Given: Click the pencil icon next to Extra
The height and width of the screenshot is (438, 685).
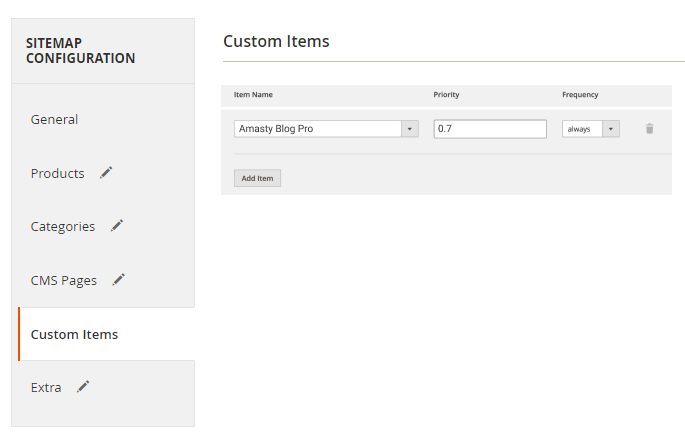Looking at the screenshot, I should pyautogui.click(x=83, y=386).
